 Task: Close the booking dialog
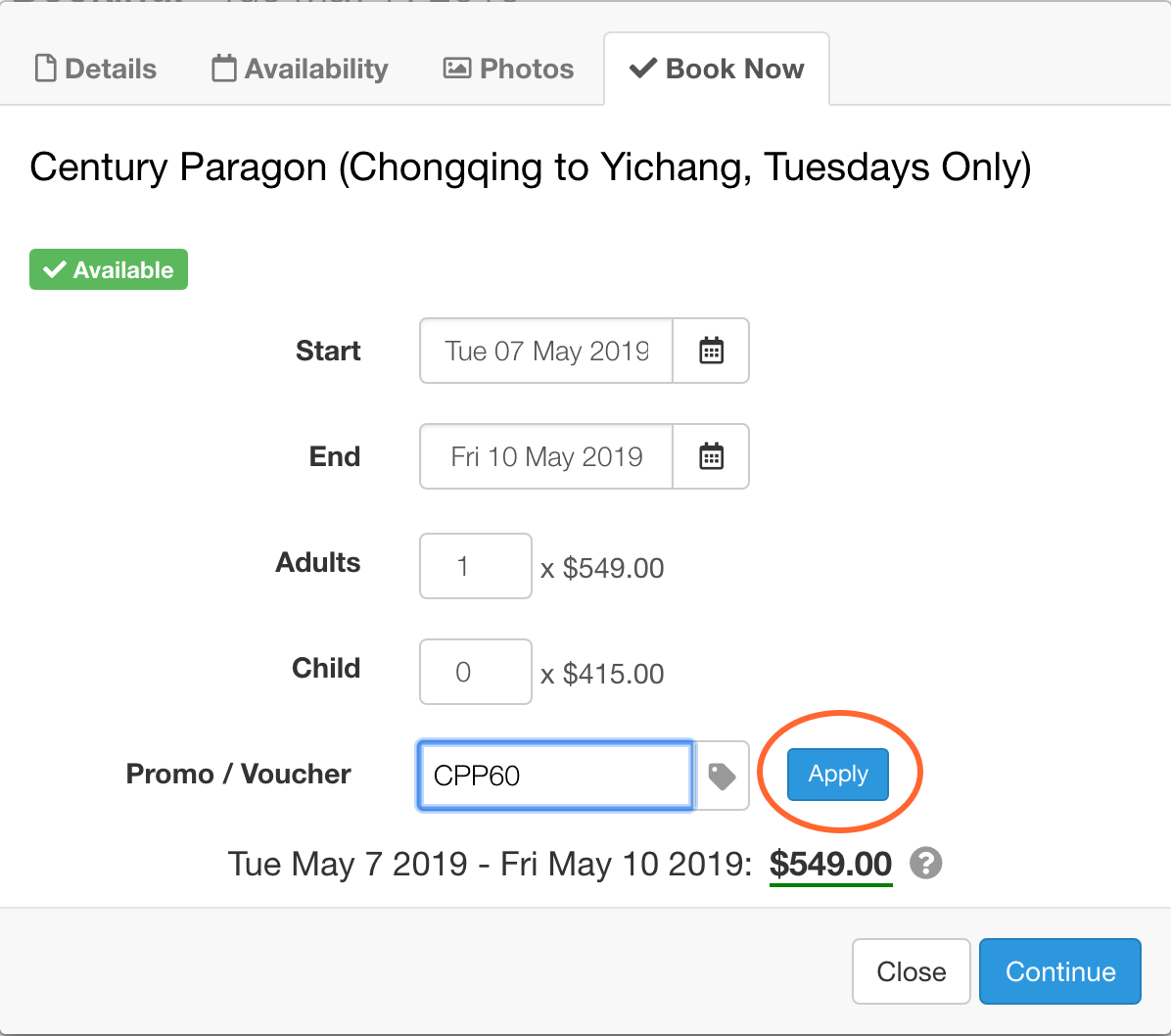tap(911, 971)
